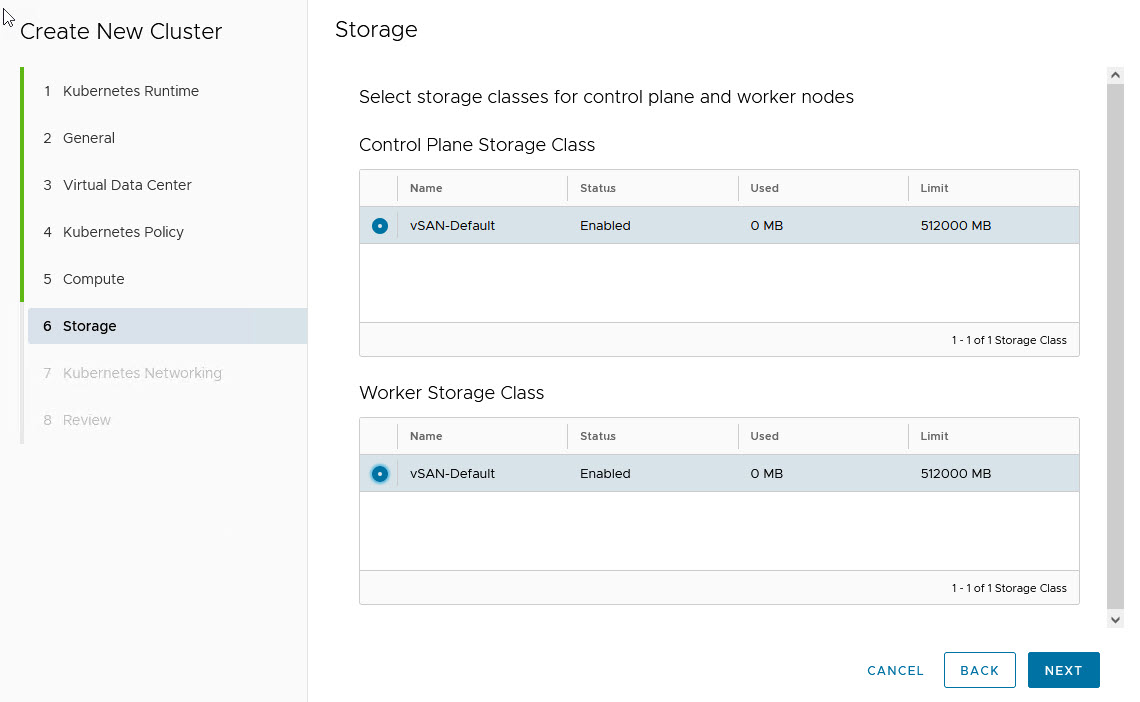Sort Control Plane table by Status header
The height and width of the screenshot is (702, 1140).
point(598,188)
